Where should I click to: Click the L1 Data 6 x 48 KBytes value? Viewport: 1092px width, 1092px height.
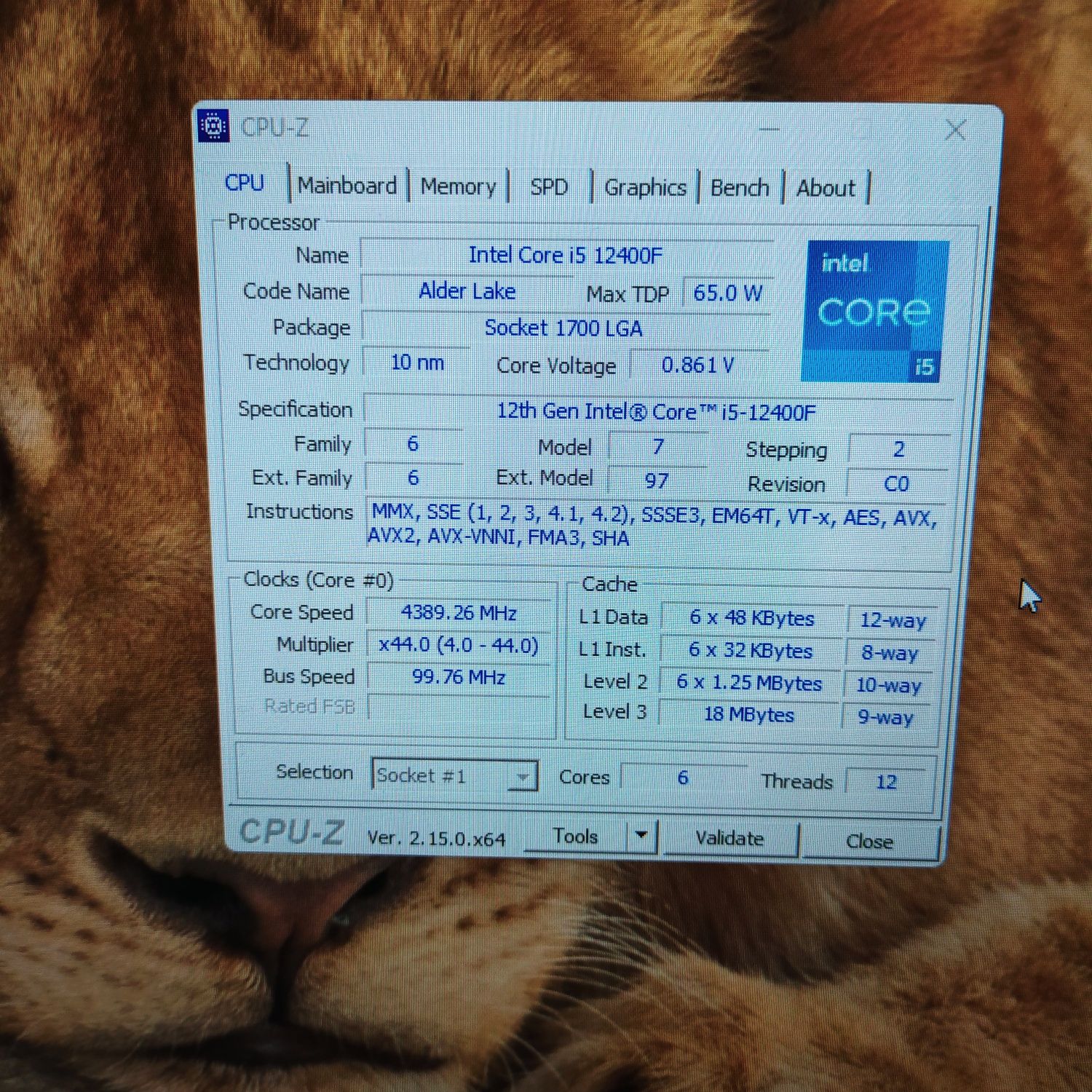[751, 618]
